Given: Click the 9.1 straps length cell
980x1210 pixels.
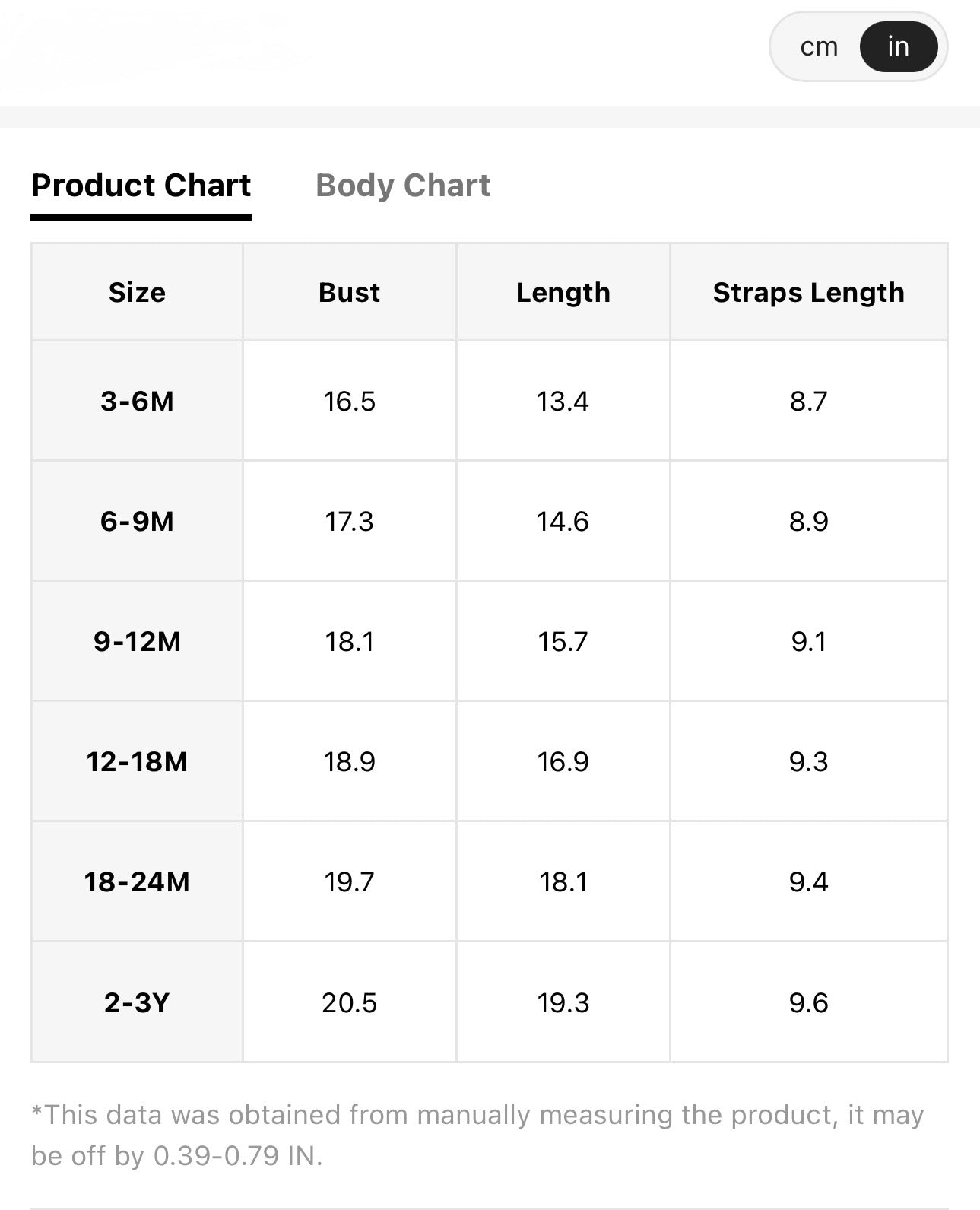Looking at the screenshot, I should [x=809, y=641].
